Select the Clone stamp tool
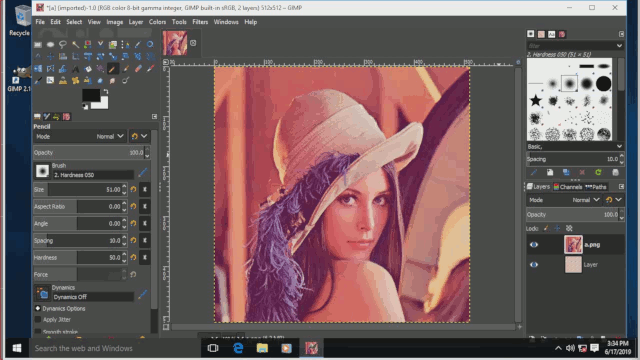This screenshot has width=640, height=360. 63,81
